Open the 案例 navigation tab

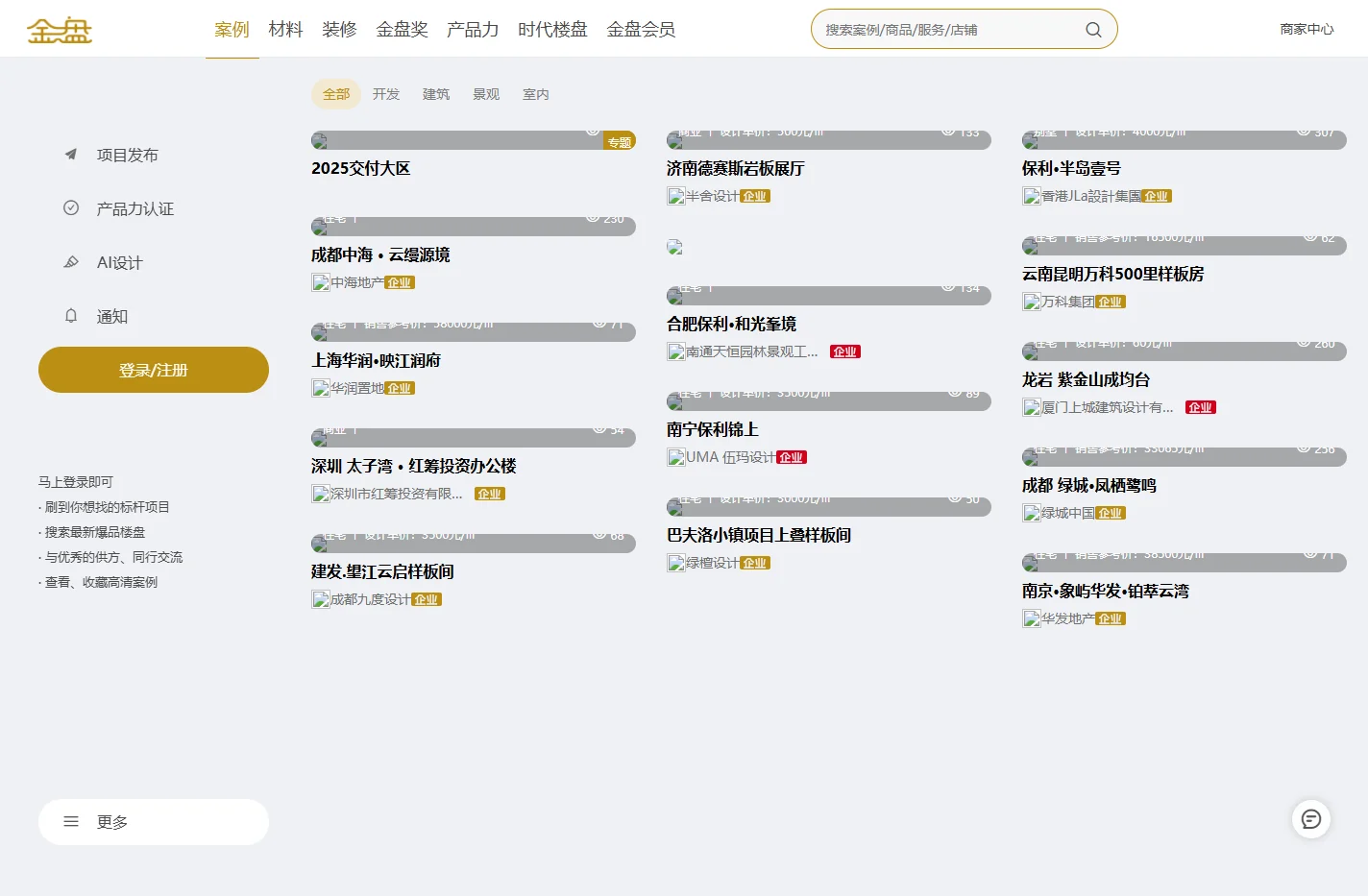click(232, 30)
